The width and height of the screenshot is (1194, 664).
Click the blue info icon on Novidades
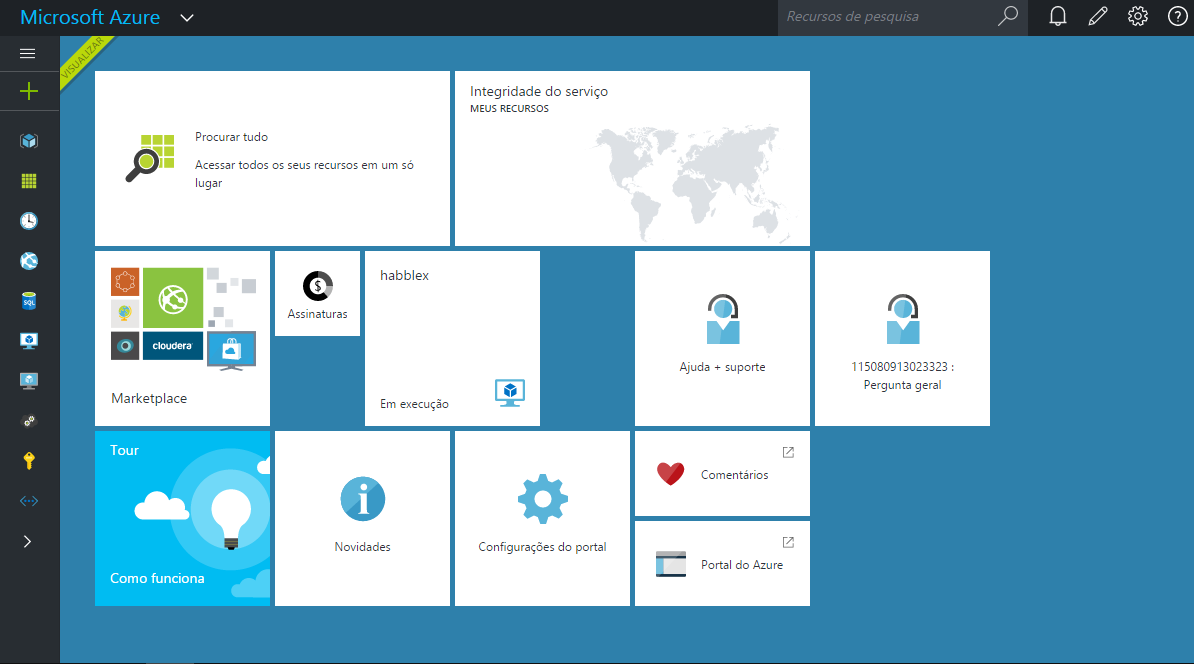(362, 499)
